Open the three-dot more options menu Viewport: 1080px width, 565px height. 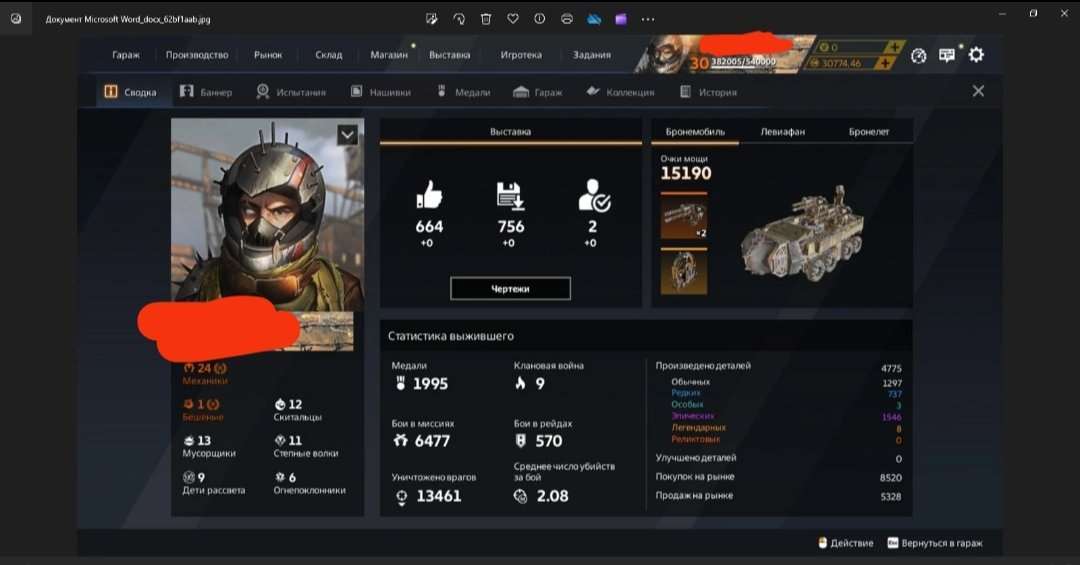pyautogui.click(x=647, y=19)
